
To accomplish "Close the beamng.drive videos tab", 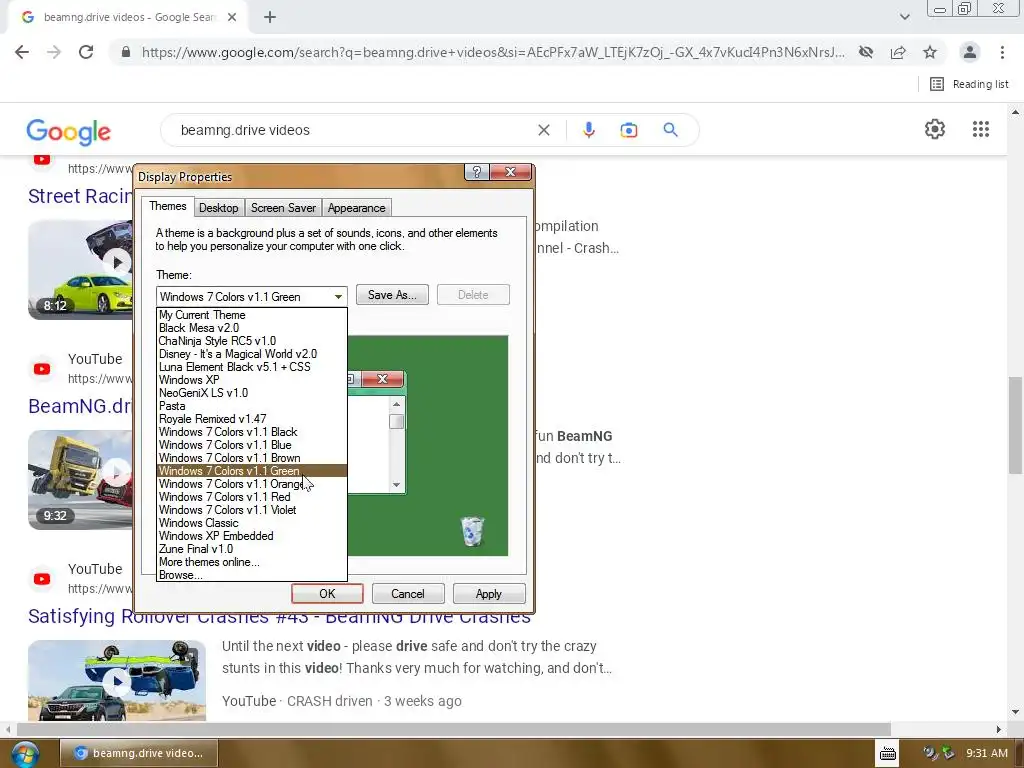I will tap(232, 18).
